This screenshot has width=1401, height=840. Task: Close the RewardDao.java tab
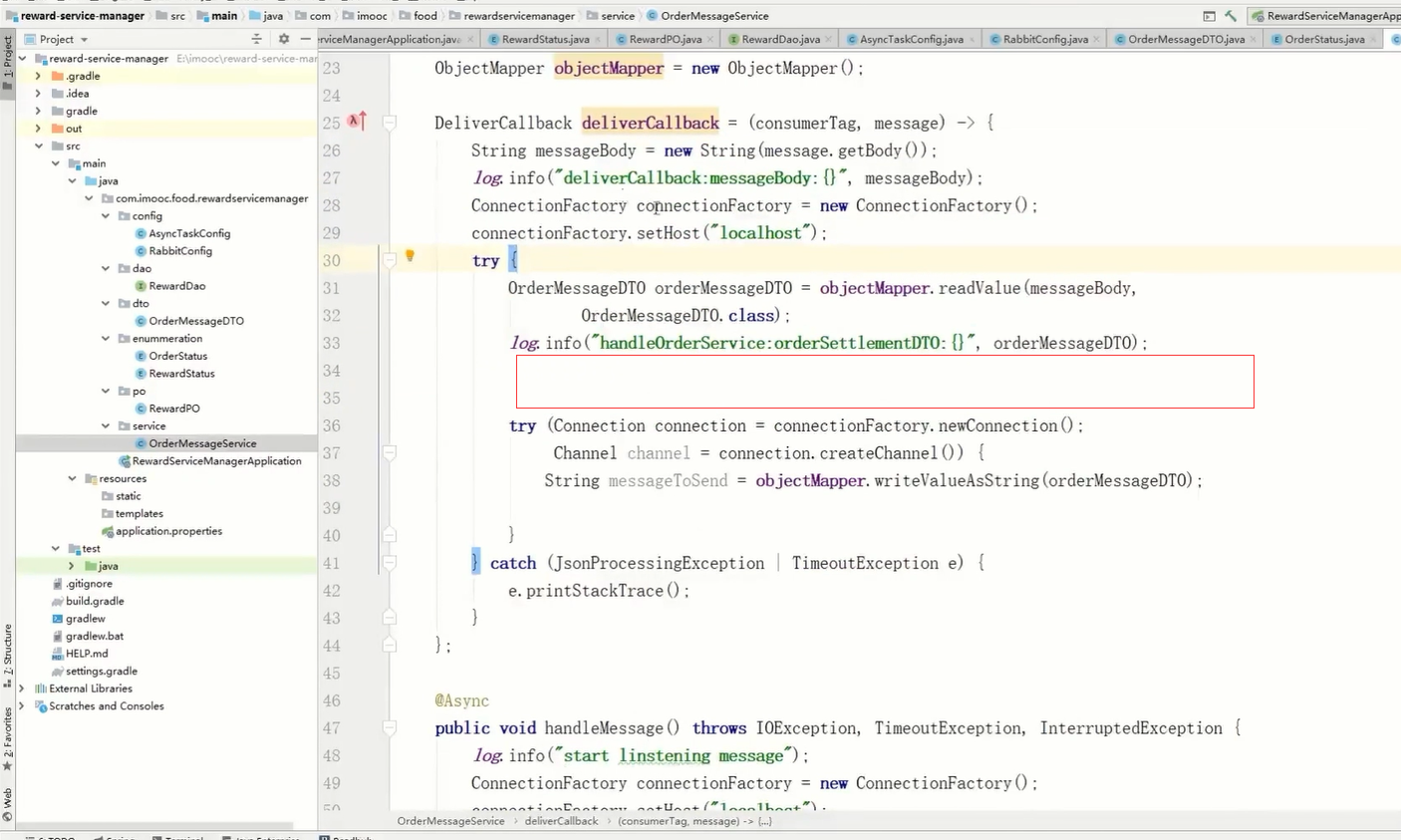point(828,40)
